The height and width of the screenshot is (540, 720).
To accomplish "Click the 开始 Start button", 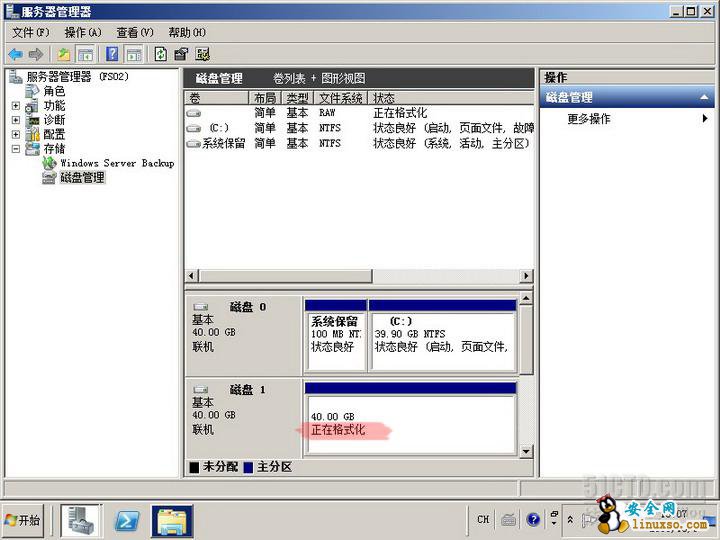I will (24, 520).
